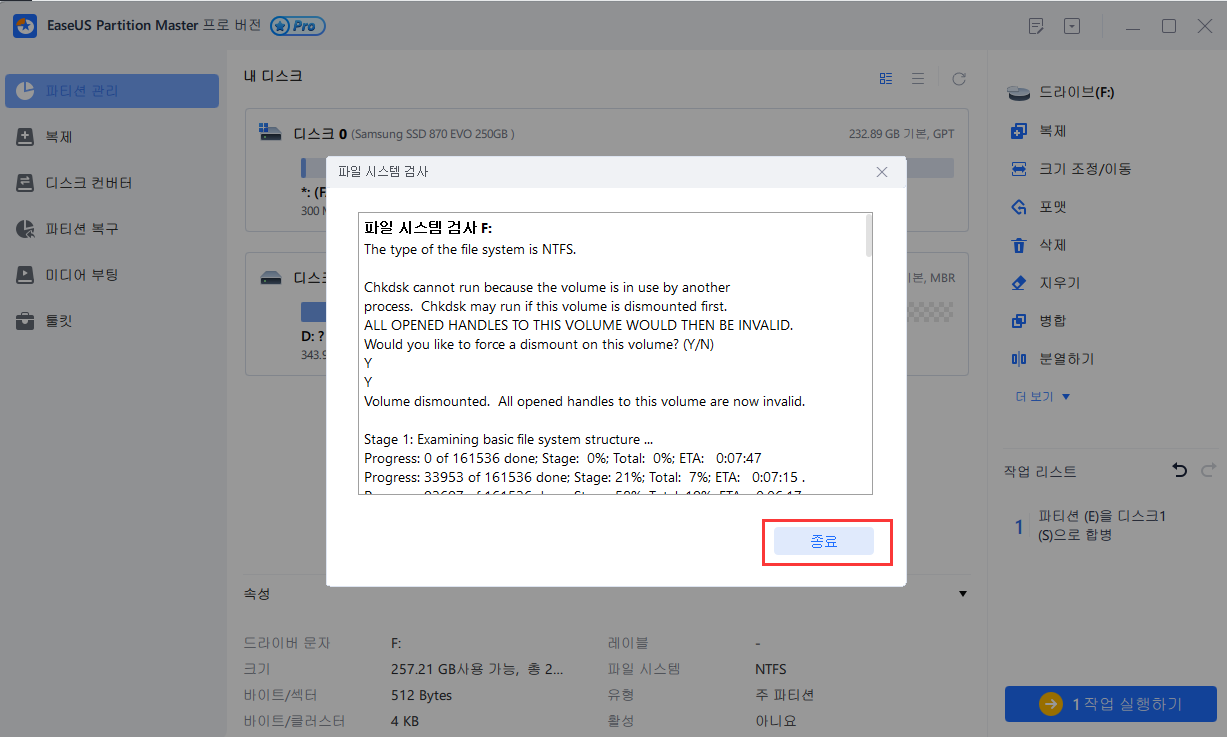1227x737 pixels.
Task: Select 미디어 부팅 sidebar icon
Action: click(x=26, y=275)
